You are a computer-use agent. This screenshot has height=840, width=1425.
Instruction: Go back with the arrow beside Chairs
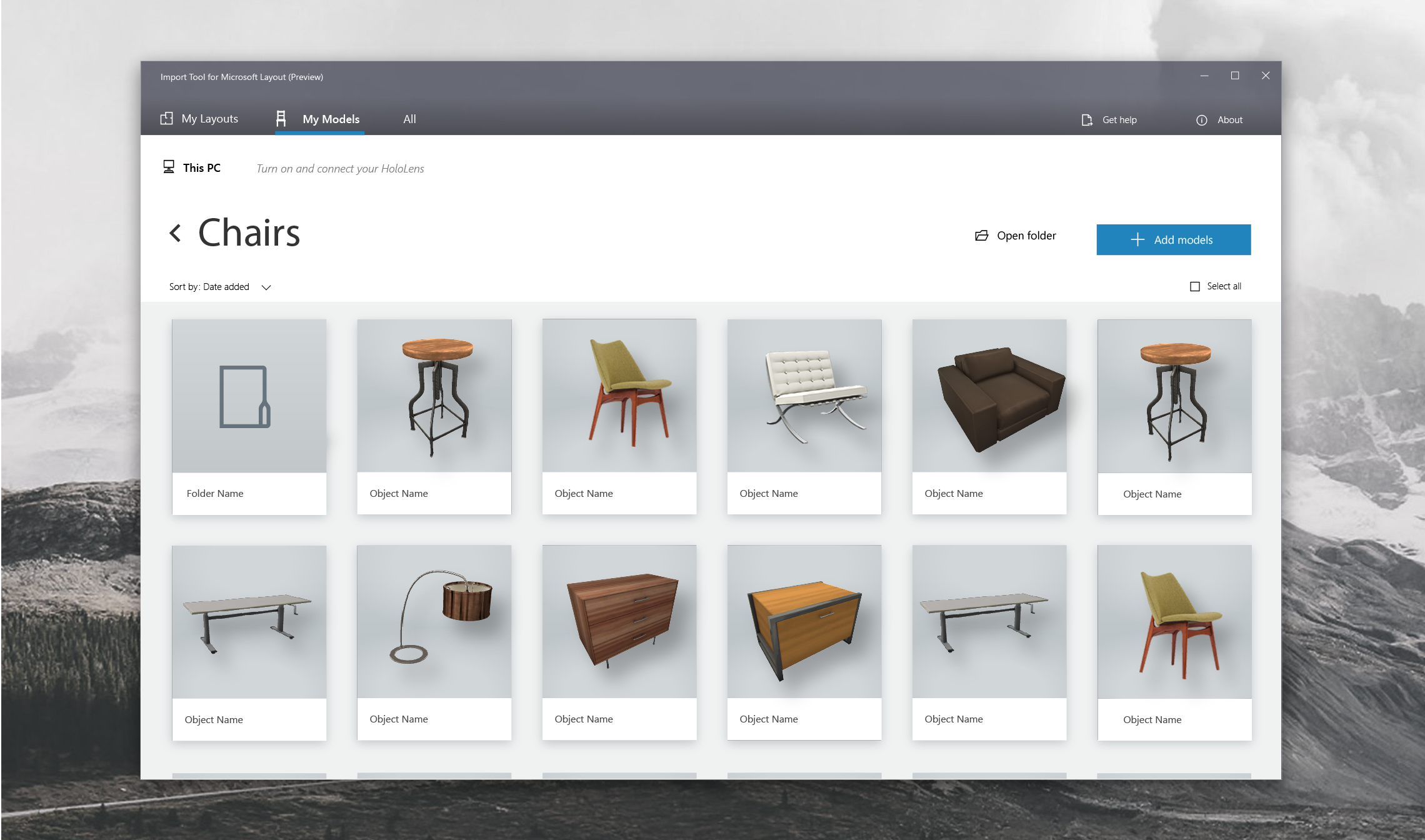click(x=176, y=233)
